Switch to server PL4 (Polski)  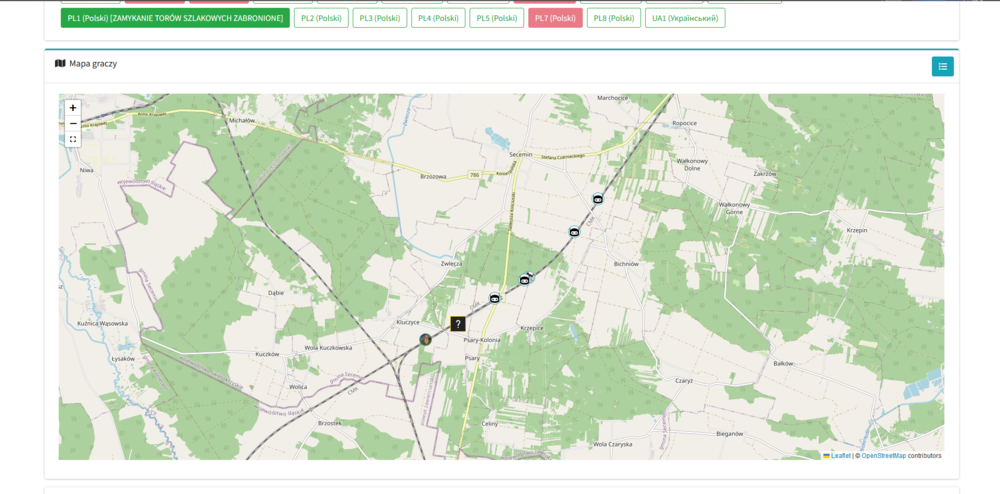tap(438, 18)
